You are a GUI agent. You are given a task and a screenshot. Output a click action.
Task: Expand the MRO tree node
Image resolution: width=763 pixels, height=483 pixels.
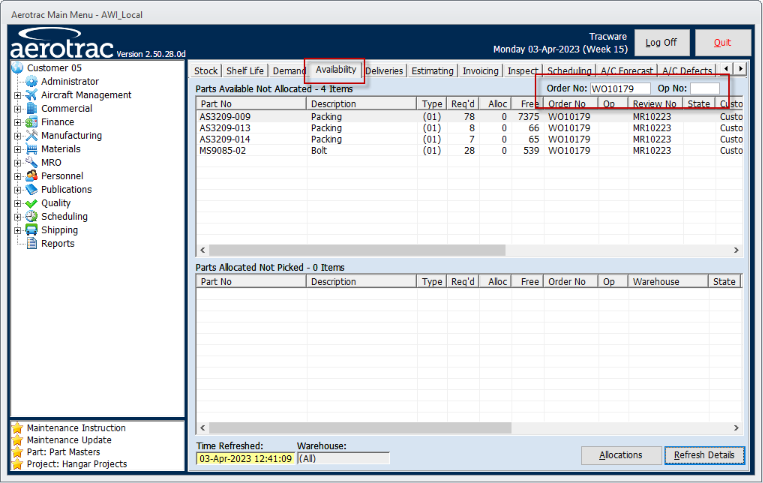coord(17,163)
